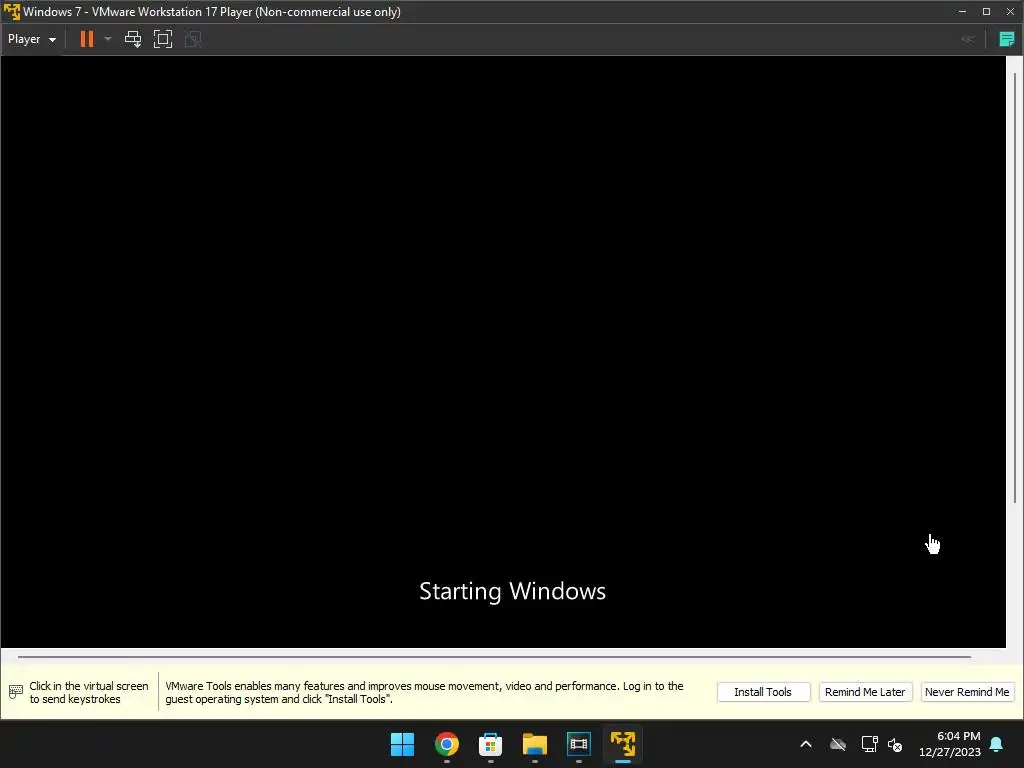Open File Explorer from the taskbar
Image resolution: width=1024 pixels, height=768 pixels.
click(535, 744)
